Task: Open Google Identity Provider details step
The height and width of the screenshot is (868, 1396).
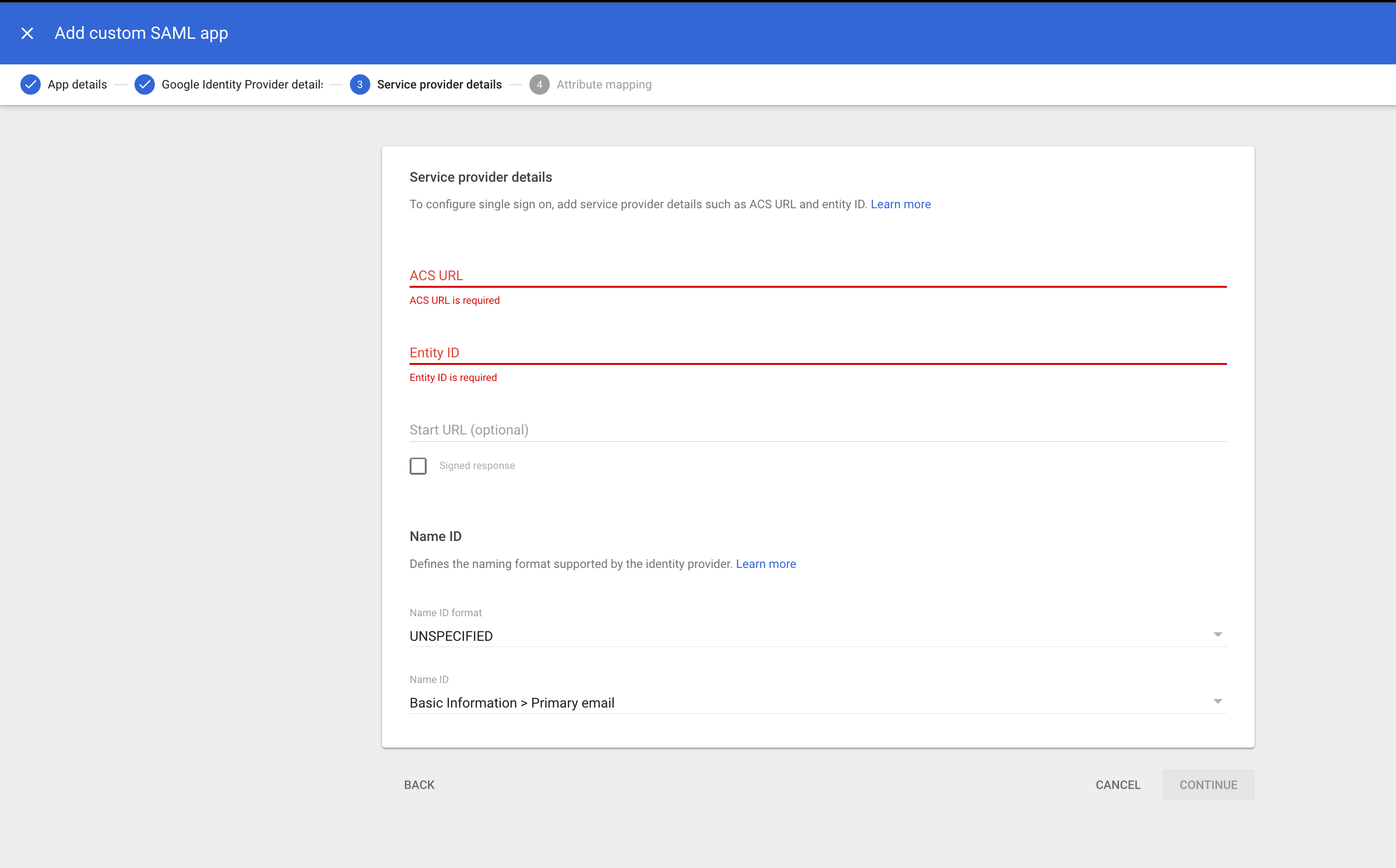Action: point(242,84)
